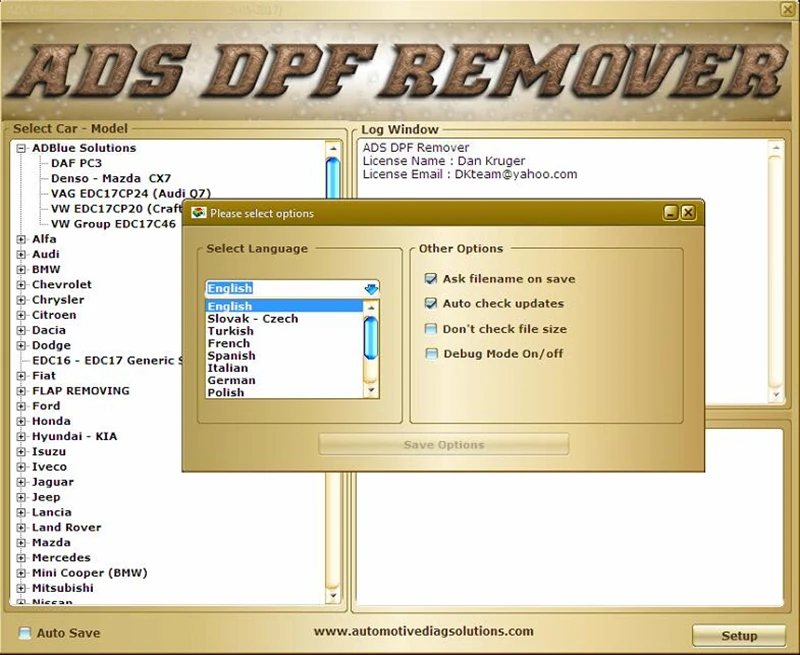Click Log Window scrollbar down arrow
Viewport: 800px width, 655px height.
pos(776,394)
